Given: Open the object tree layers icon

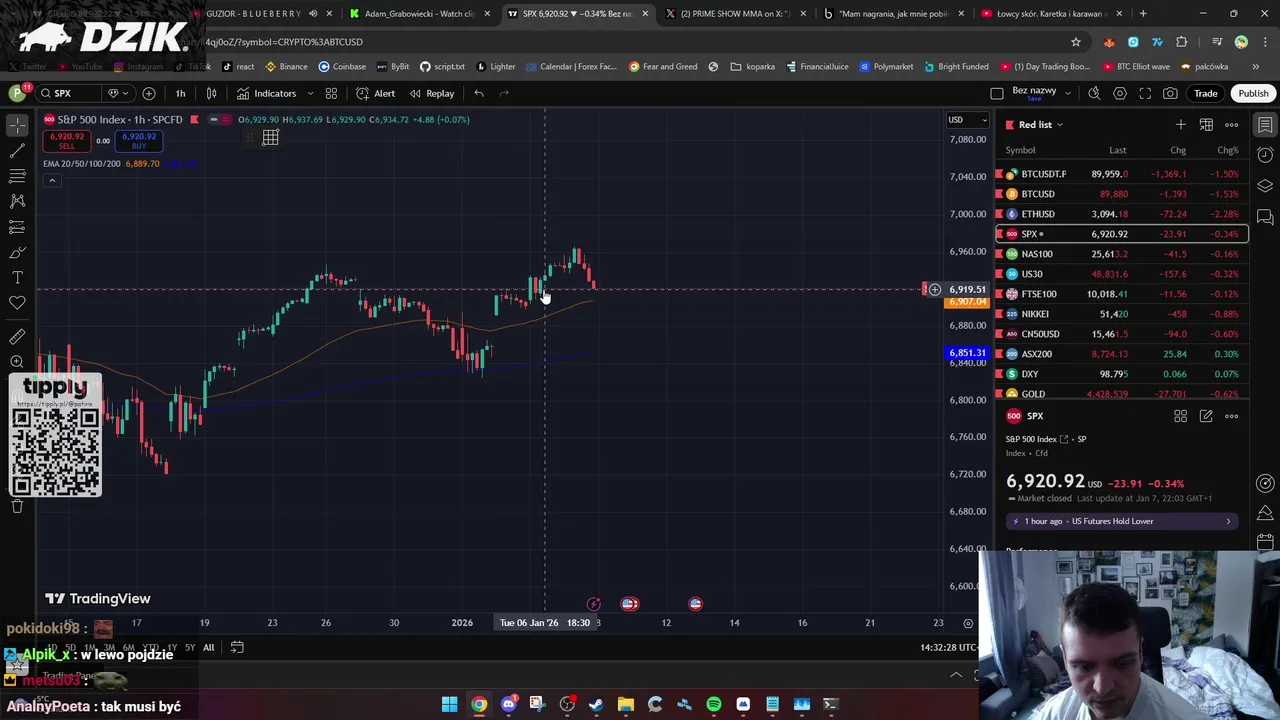Looking at the screenshot, I should pyautogui.click(x=1265, y=186).
